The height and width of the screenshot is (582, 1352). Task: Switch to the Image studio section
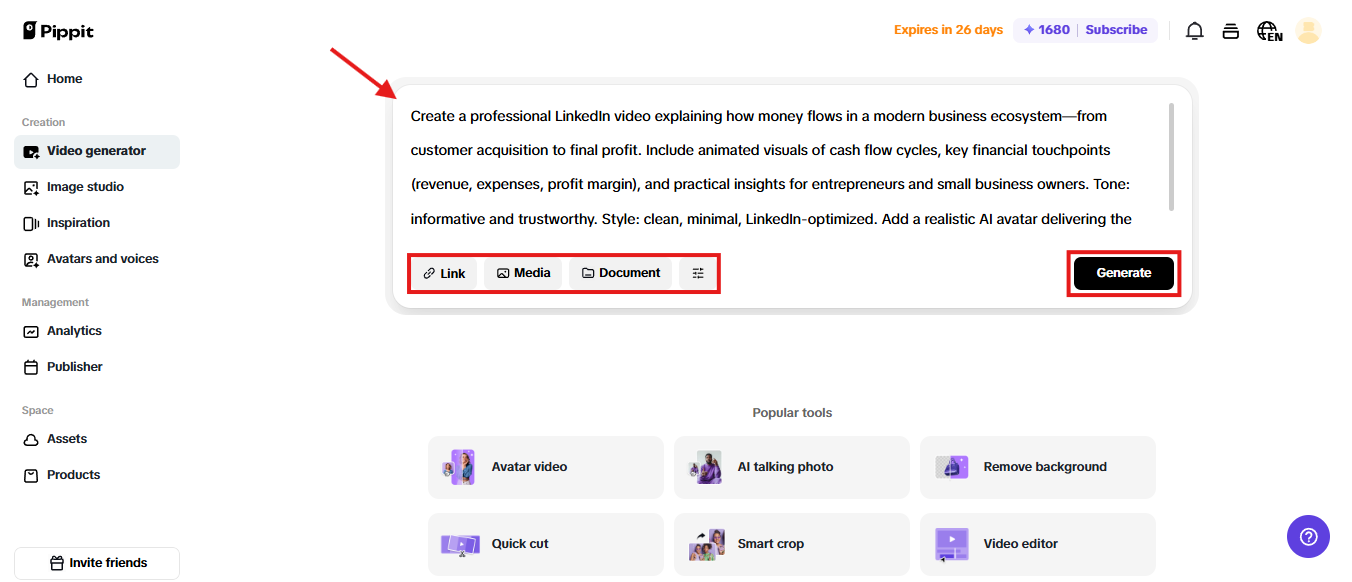86,187
